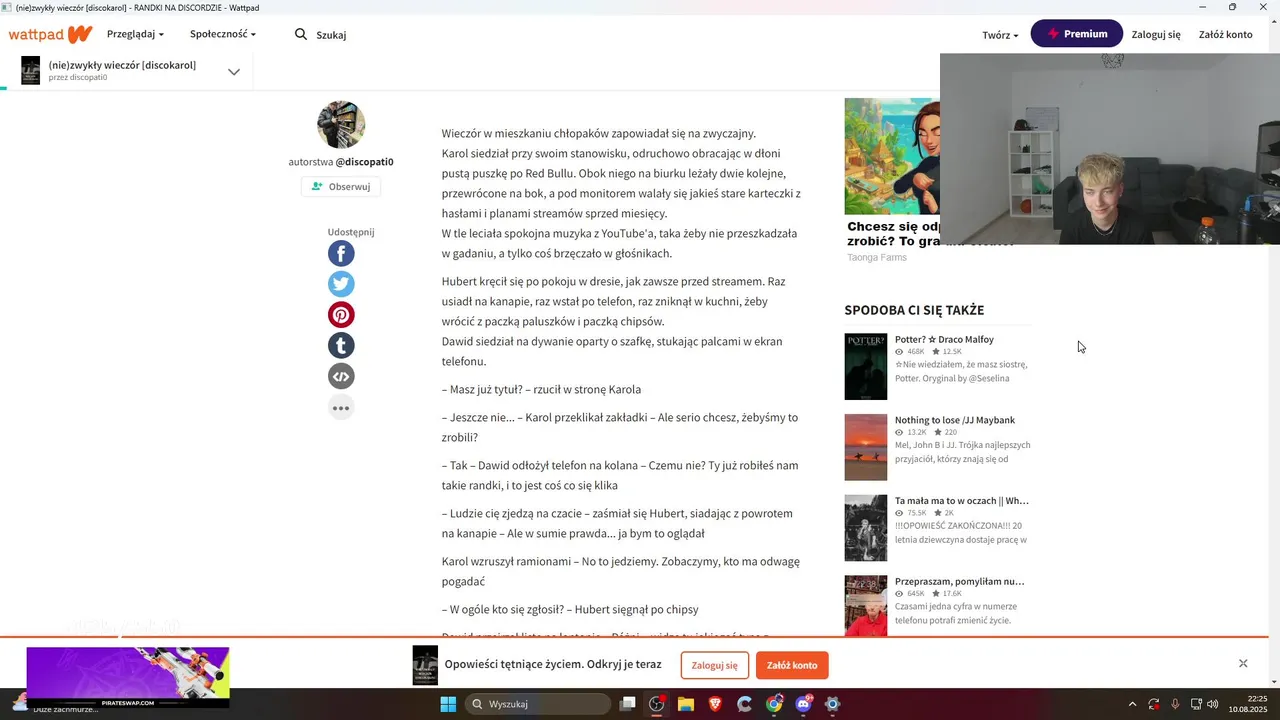This screenshot has width=1280, height=720.
Task: Click Ta mała ma to w oczach cover
Action: click(x=866, y=528)
